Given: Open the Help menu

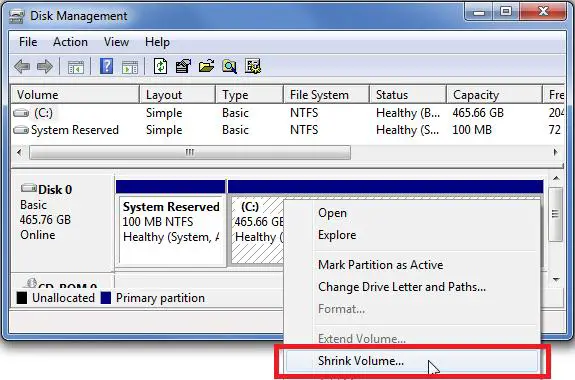Looking at the screenshot, I should [x=157, y=42].
